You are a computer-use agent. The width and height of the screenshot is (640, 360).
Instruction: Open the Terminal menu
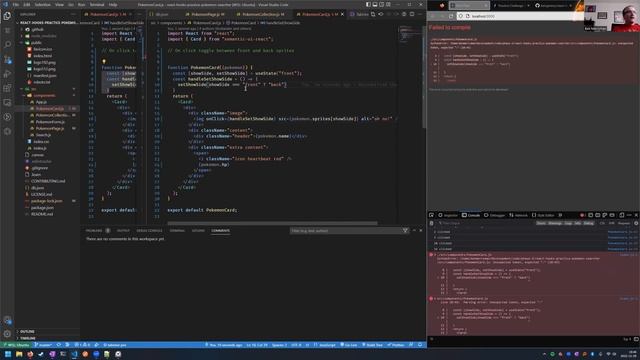click(x=97, y=4)
